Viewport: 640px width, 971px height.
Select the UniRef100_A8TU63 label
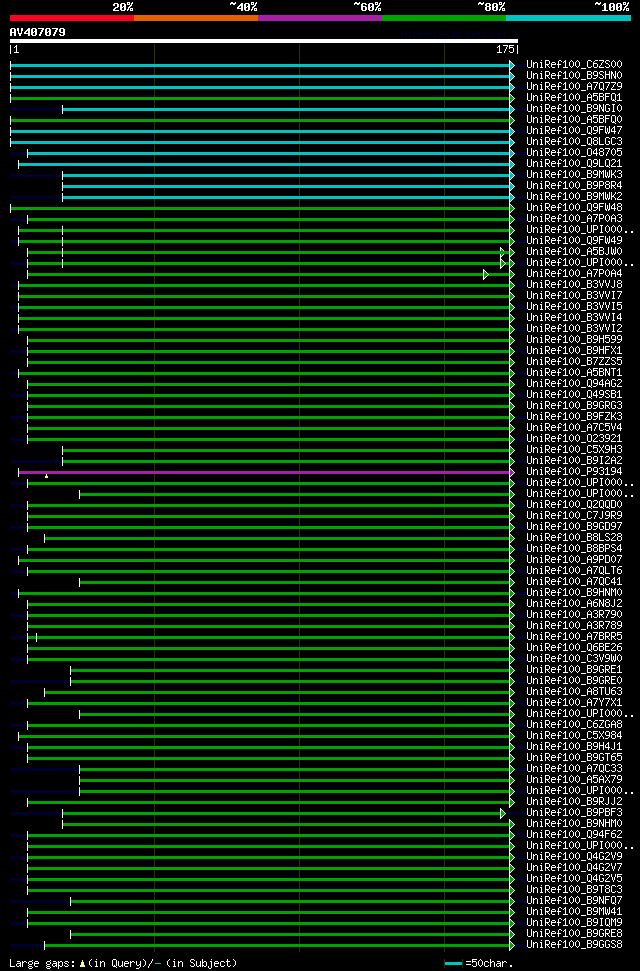[x=574, y=692]
